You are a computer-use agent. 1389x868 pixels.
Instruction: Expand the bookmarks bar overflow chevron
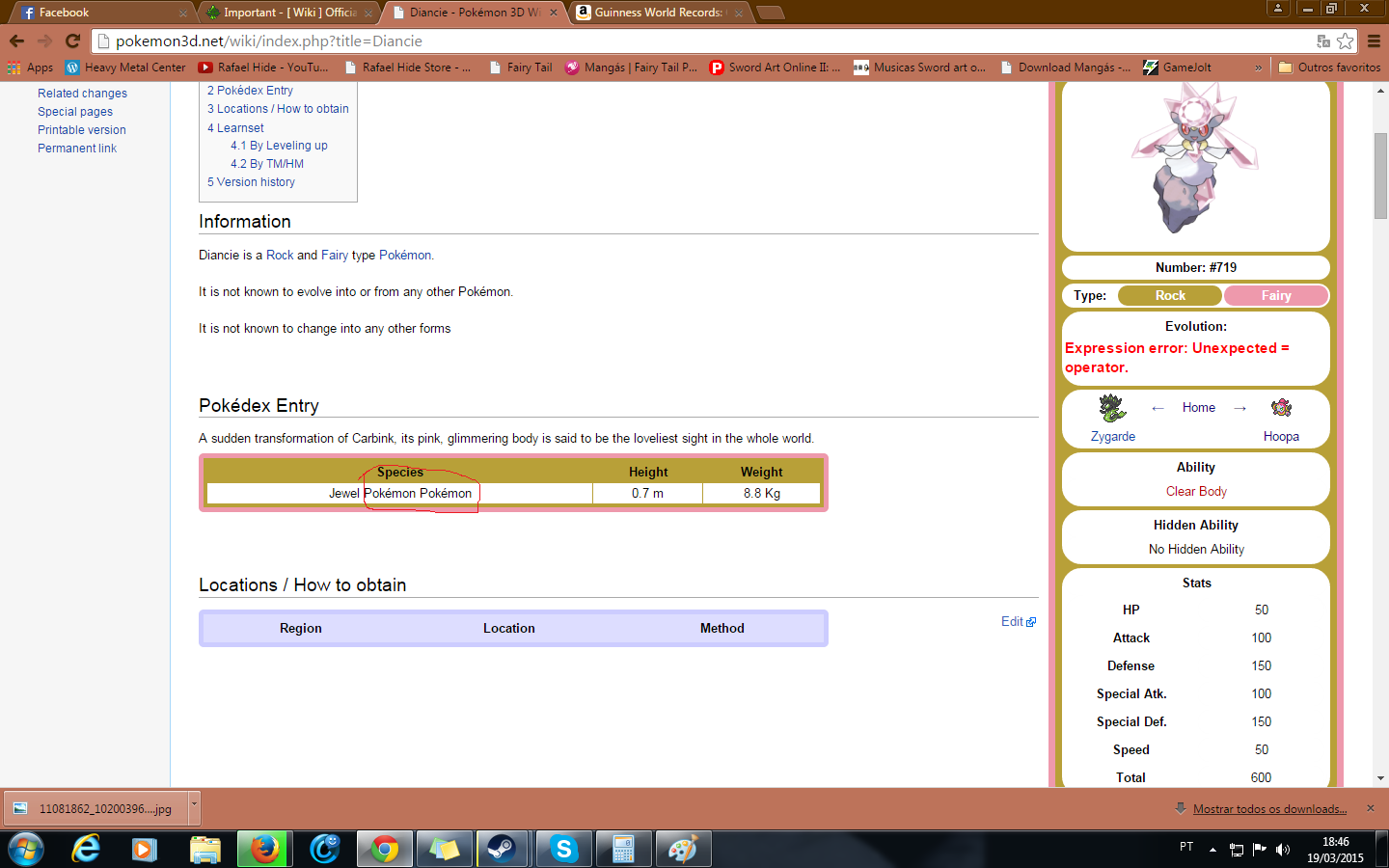pos(1258,68)
